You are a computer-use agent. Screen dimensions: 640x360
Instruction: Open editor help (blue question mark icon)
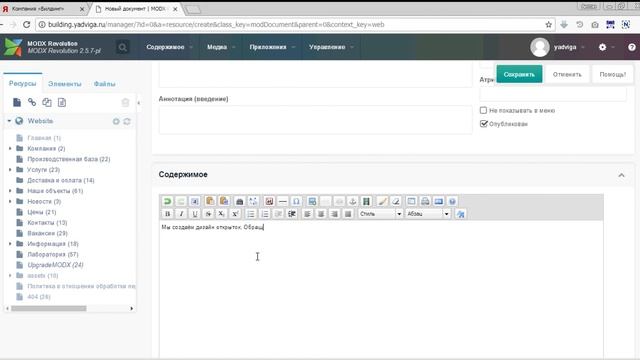[452, 201]
